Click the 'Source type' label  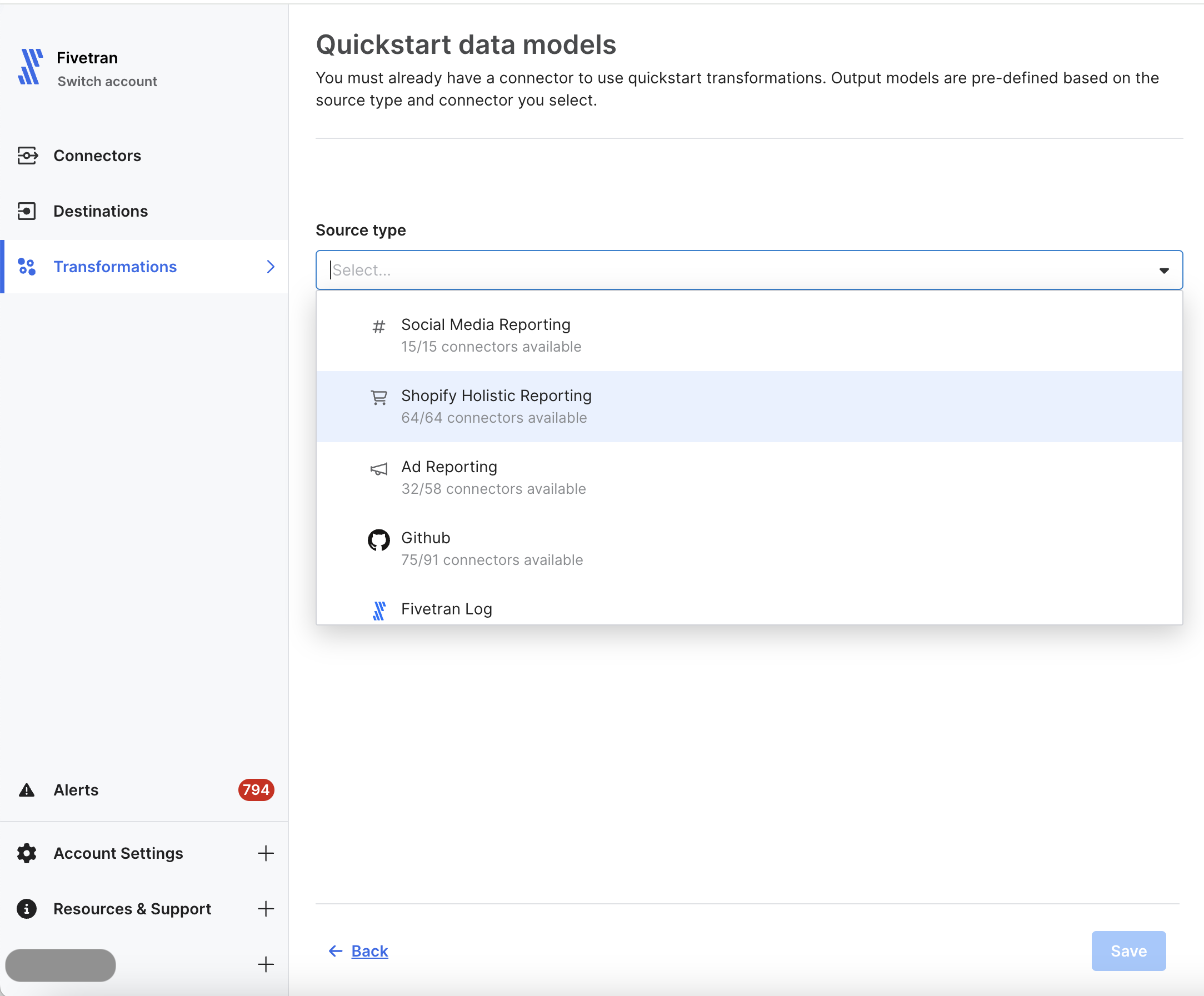[x=361, y=231]
